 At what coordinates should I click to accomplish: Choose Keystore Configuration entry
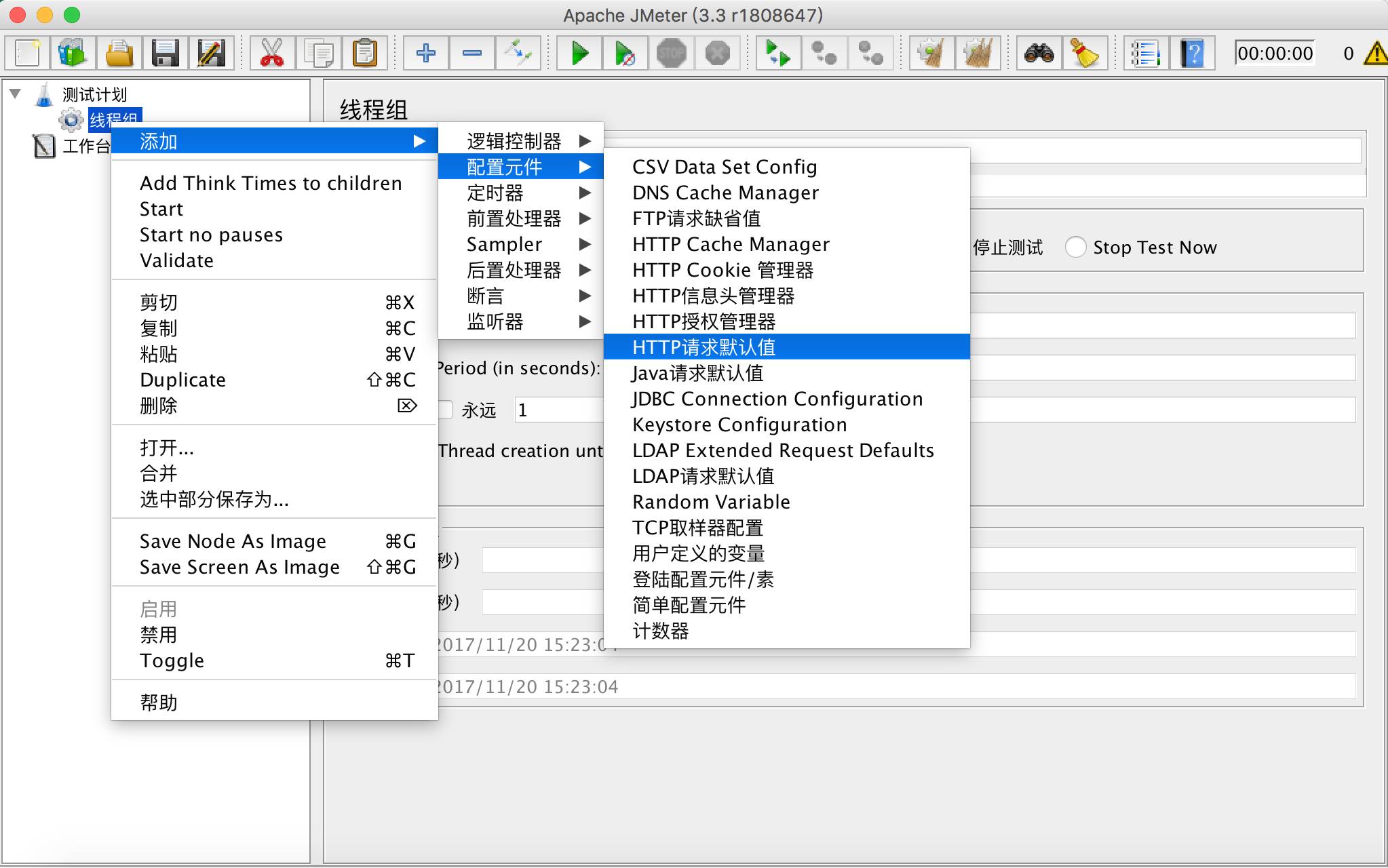(x=786, y=425)
